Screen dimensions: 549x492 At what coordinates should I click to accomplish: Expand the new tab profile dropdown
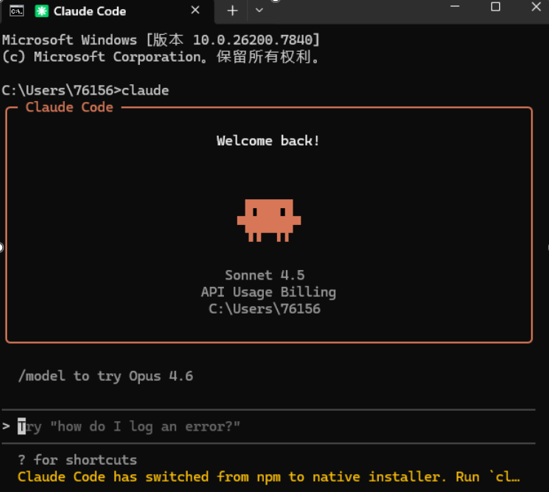(259, 11)
